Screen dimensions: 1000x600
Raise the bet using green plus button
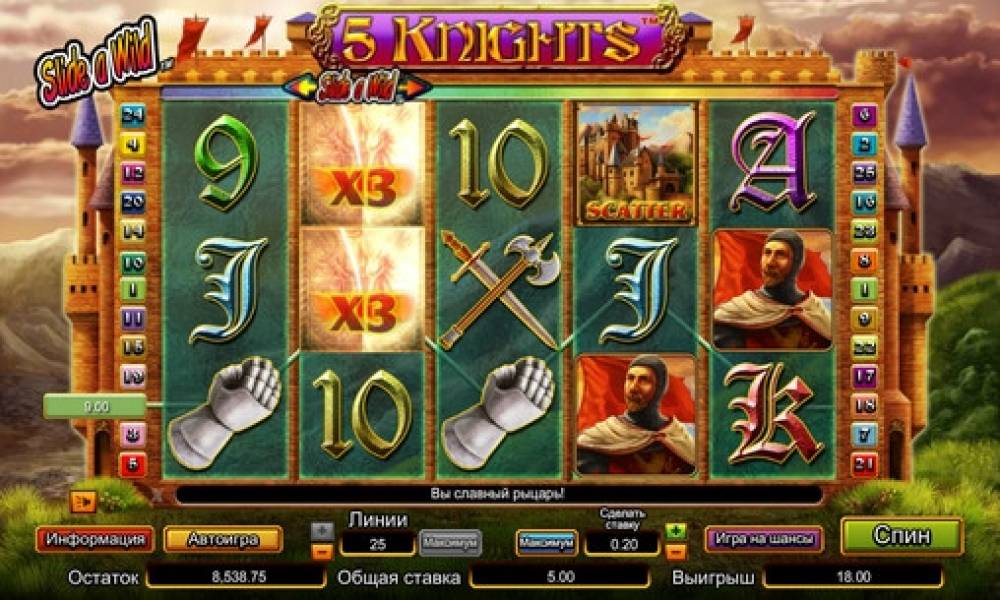(x=676, y=530)
